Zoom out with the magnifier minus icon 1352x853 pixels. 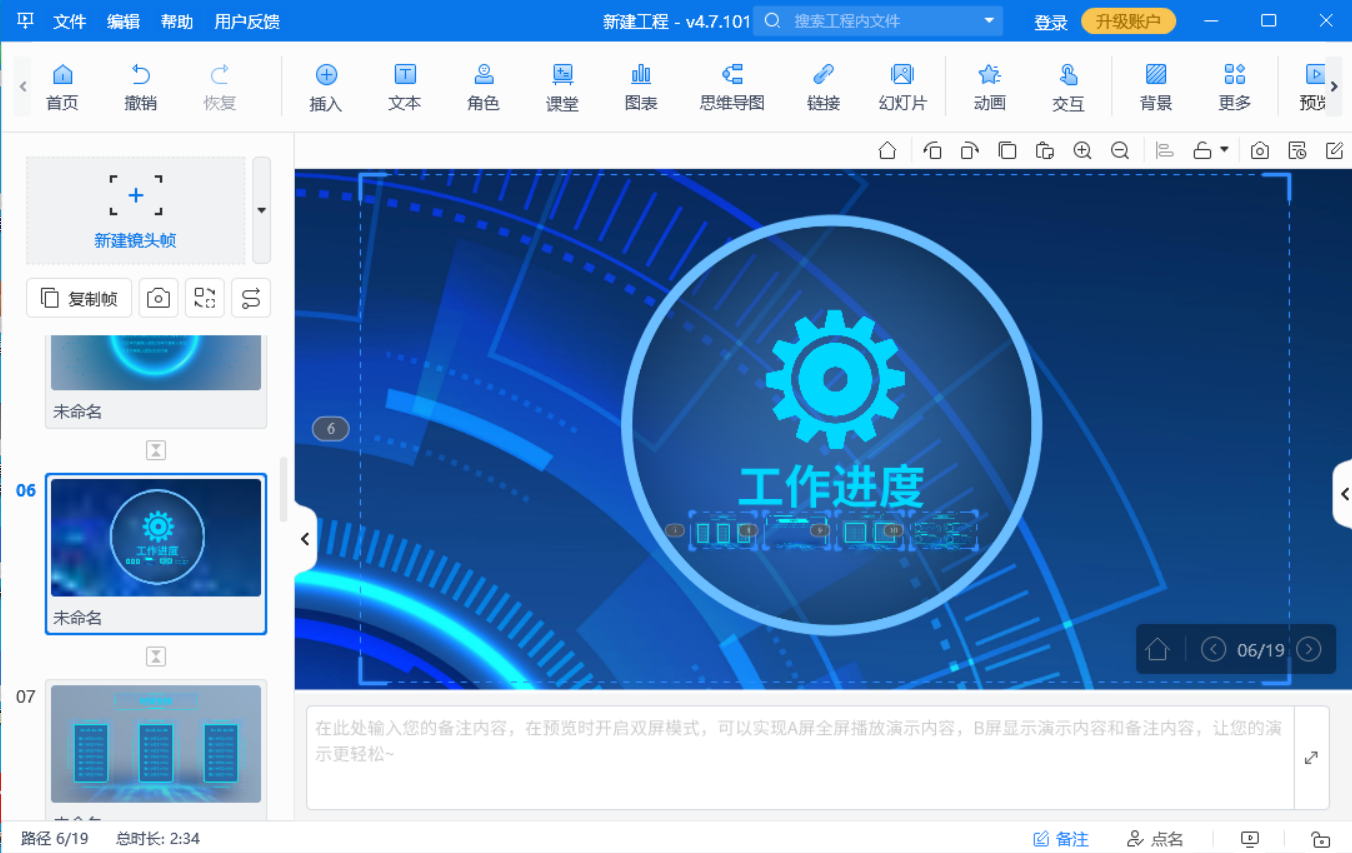coord(1120,151)
